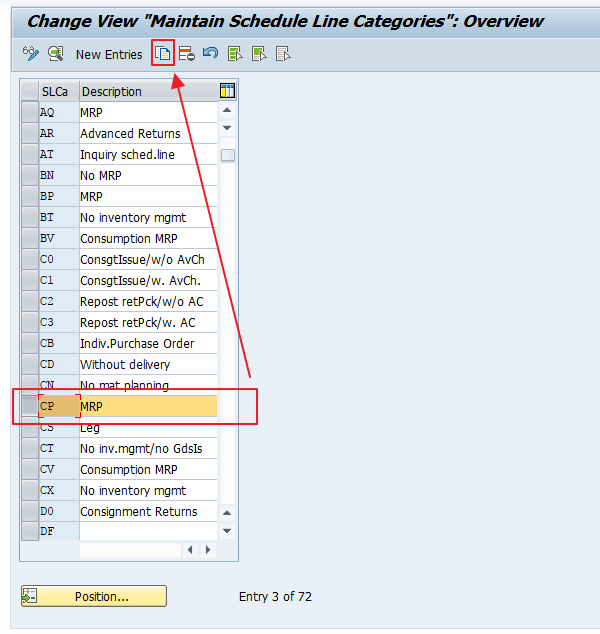600x634 pixels.
Task: Click the highlighted CP code cell
Action: [59, 406]
